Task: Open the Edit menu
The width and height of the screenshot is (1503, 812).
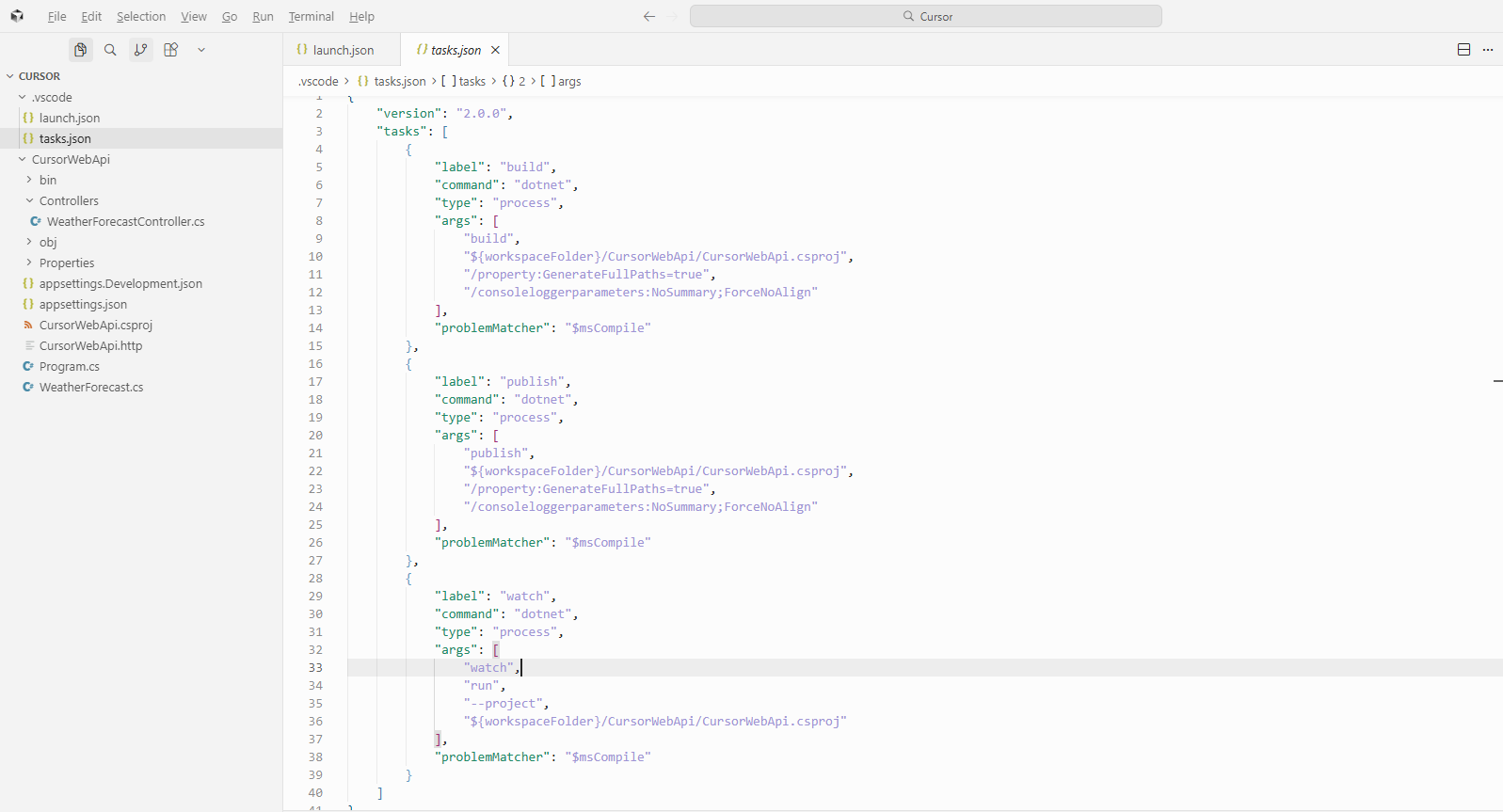Action: (91, 16)
